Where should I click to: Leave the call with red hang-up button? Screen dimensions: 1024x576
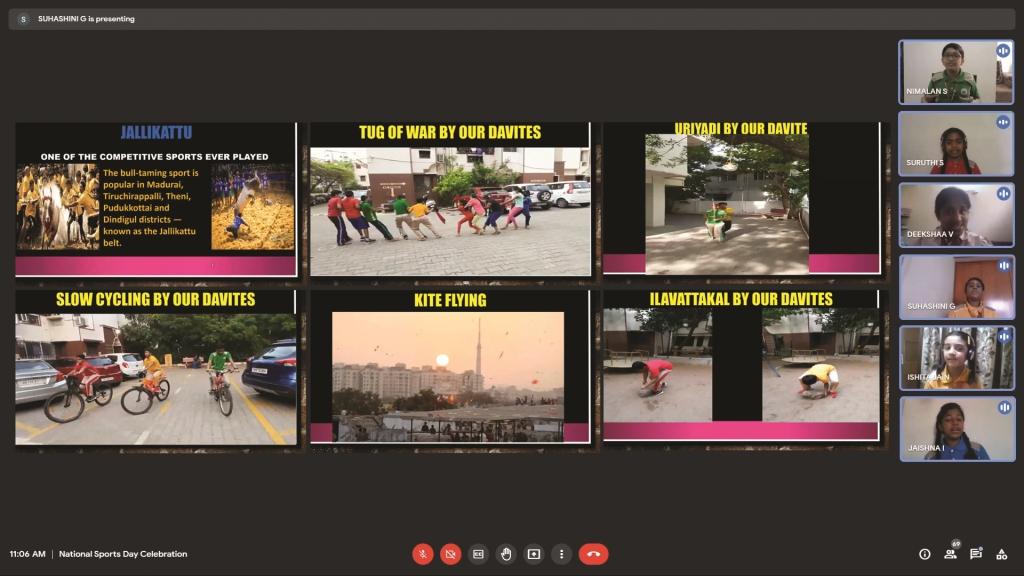tap(593, 554)
